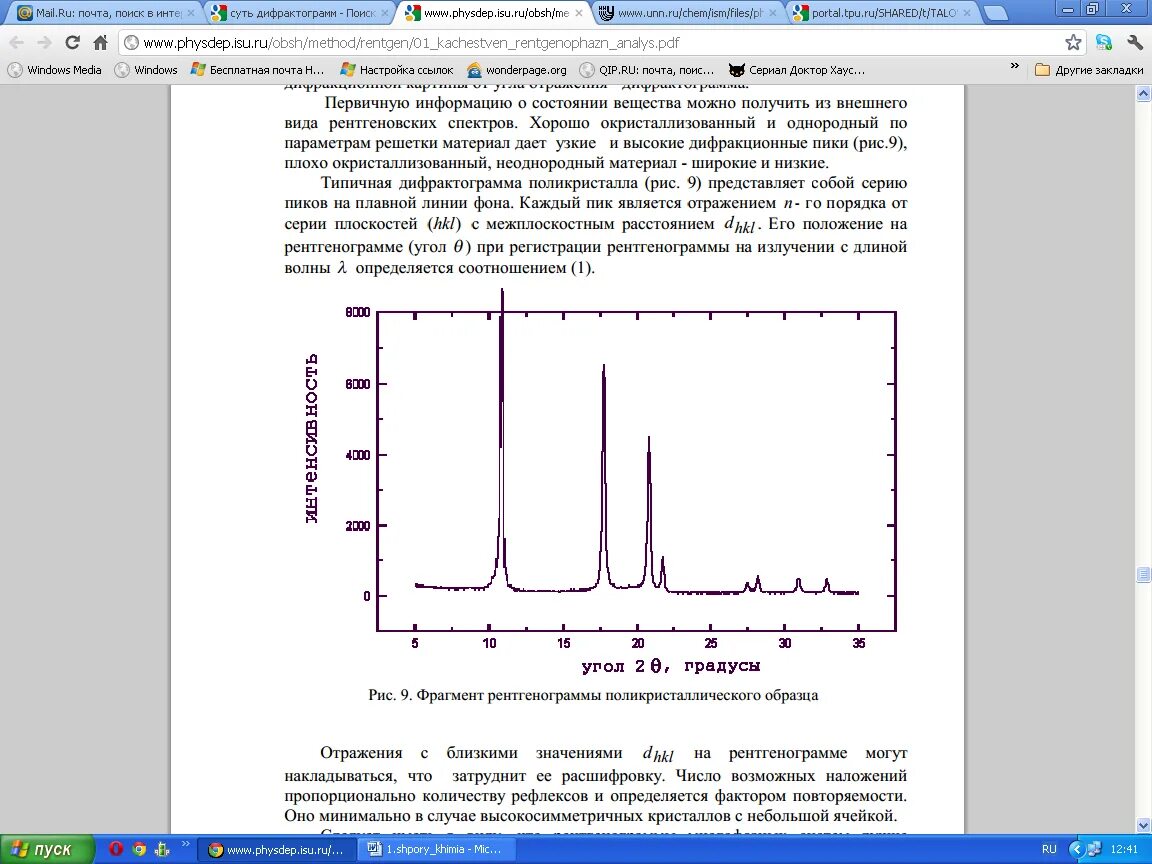Click the axis label 'угол 2θ, градусы'
Image resolution: width=1152 pixels, height=864 pixels.
point(671,666)
